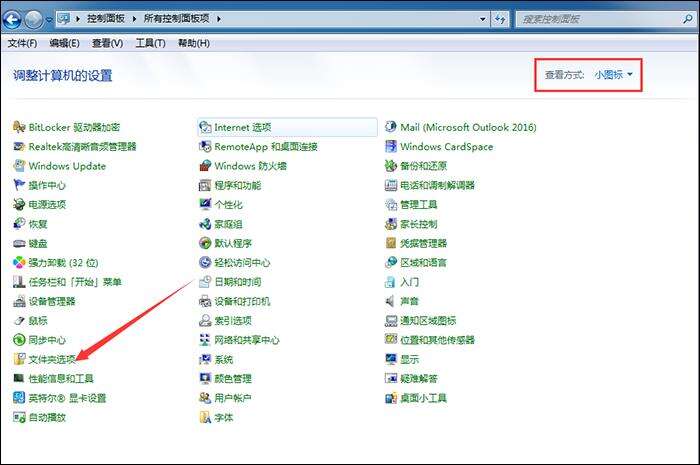
Task: Open the 任务栏和「开始」菜单 icon
Action: [19, 282]
